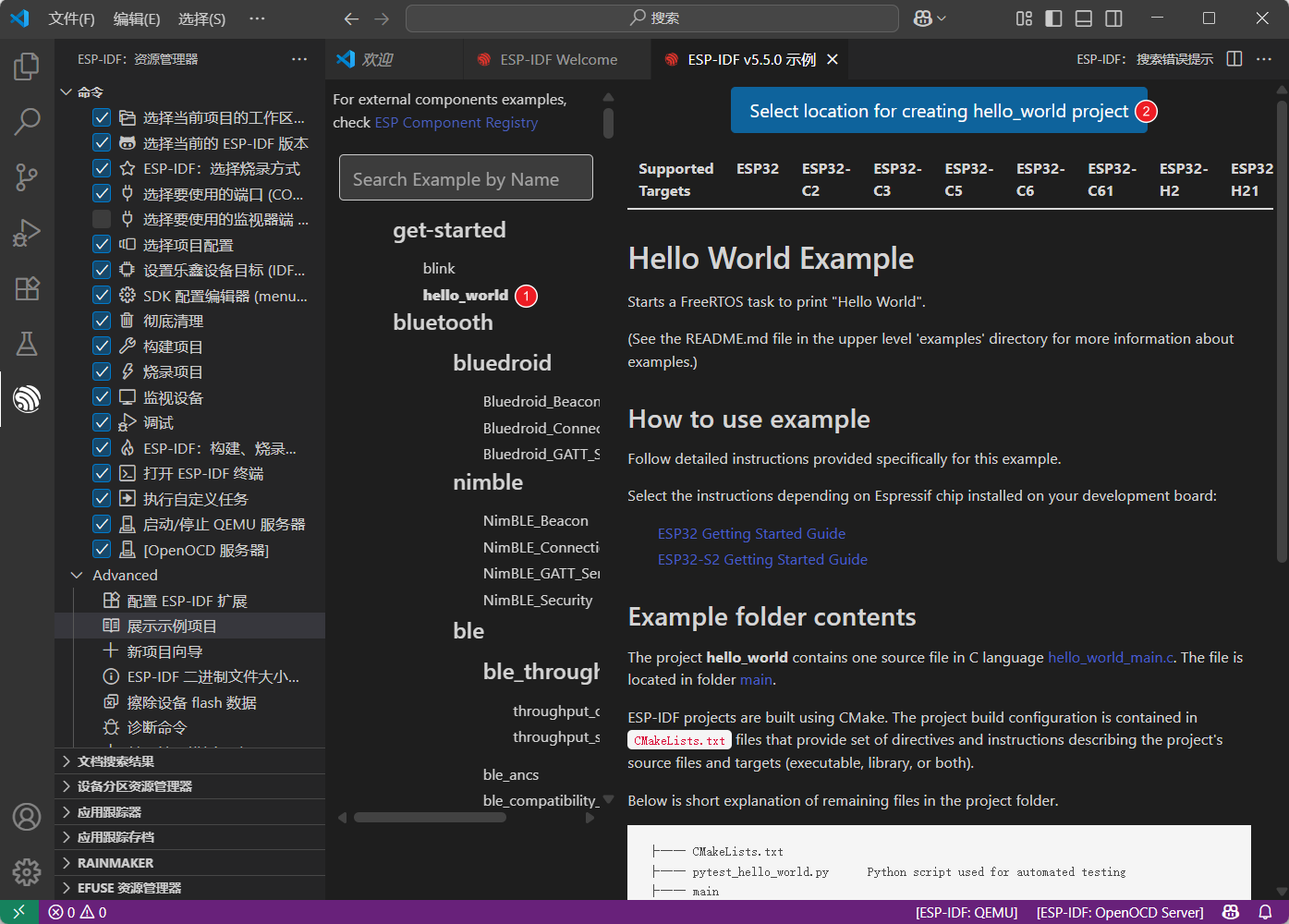Click the Search Example by Name field
This screenshot has width=1289, height=924.
point(466,178)
